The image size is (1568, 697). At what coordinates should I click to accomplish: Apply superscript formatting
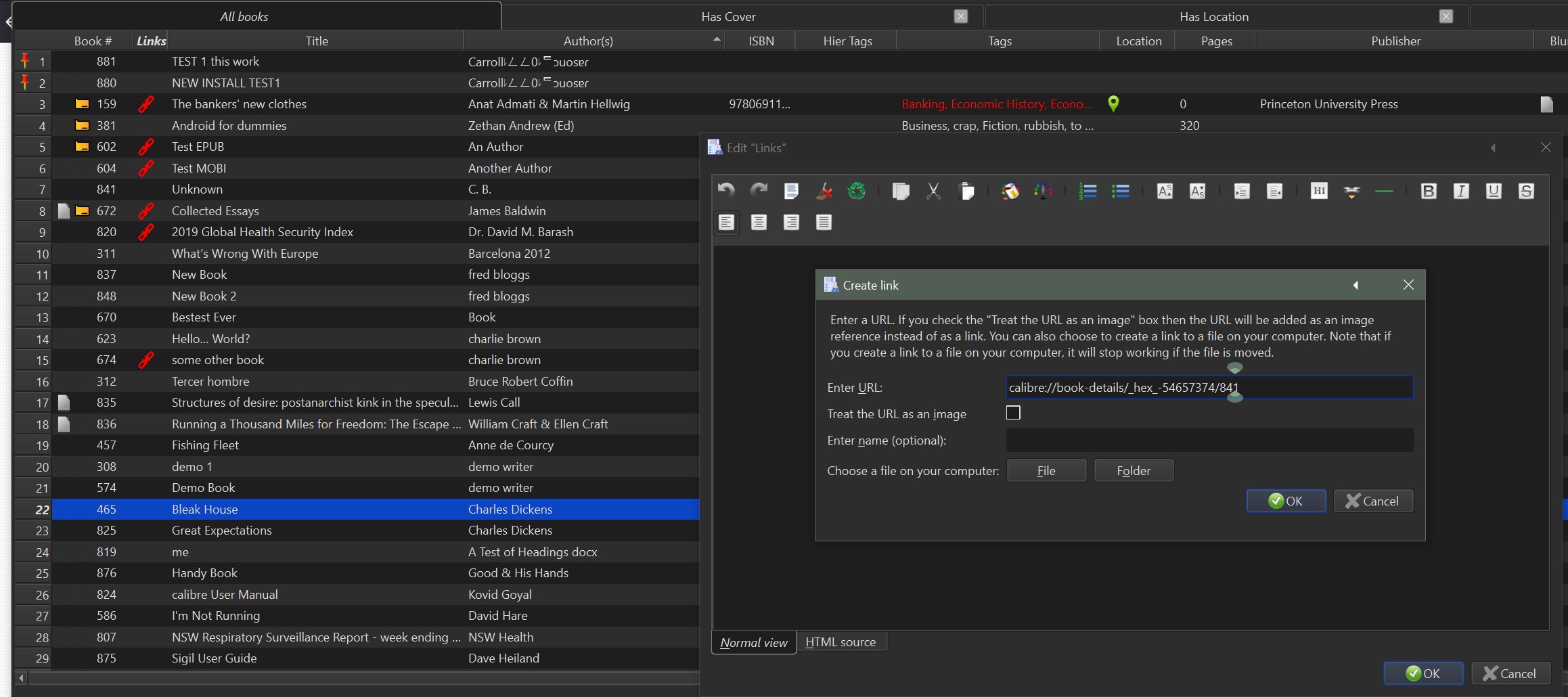pyautogui.click(x=1165, y=192)
